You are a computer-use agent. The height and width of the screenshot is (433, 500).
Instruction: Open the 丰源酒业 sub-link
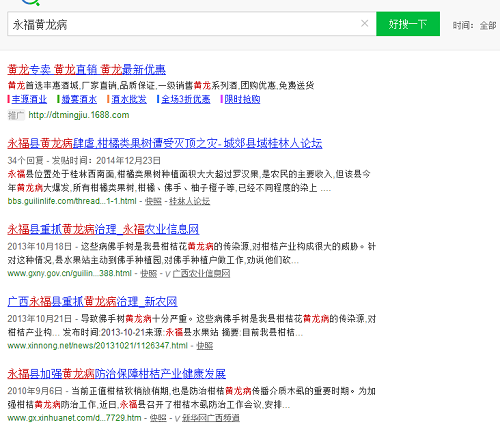click(x=29, y=99)
